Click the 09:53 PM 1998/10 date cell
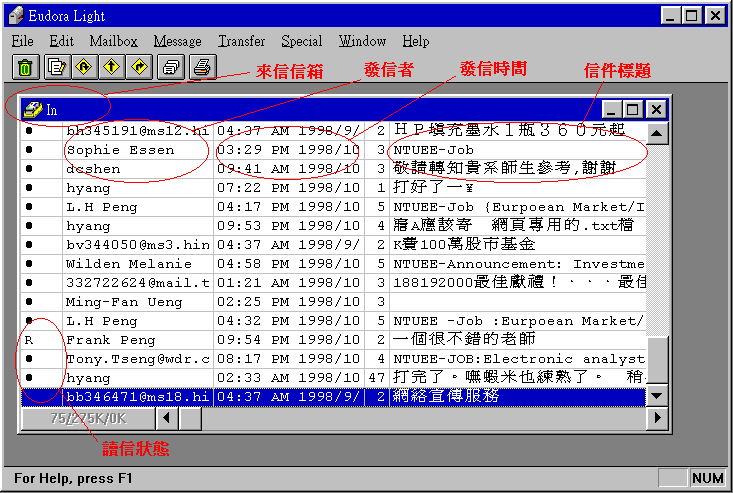The image size is (733, 493). click(288, 226)
